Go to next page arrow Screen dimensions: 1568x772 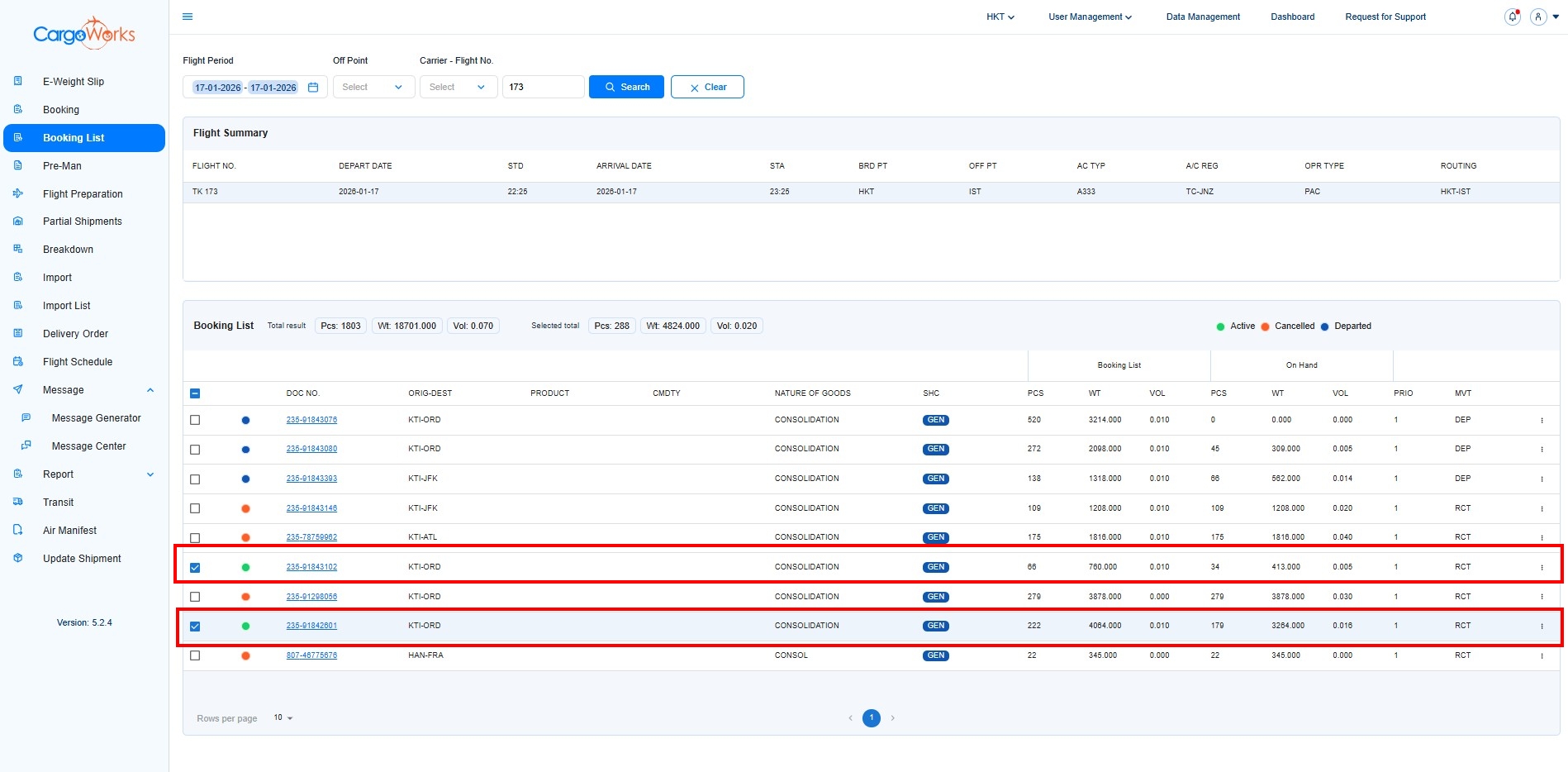[892, 718]
